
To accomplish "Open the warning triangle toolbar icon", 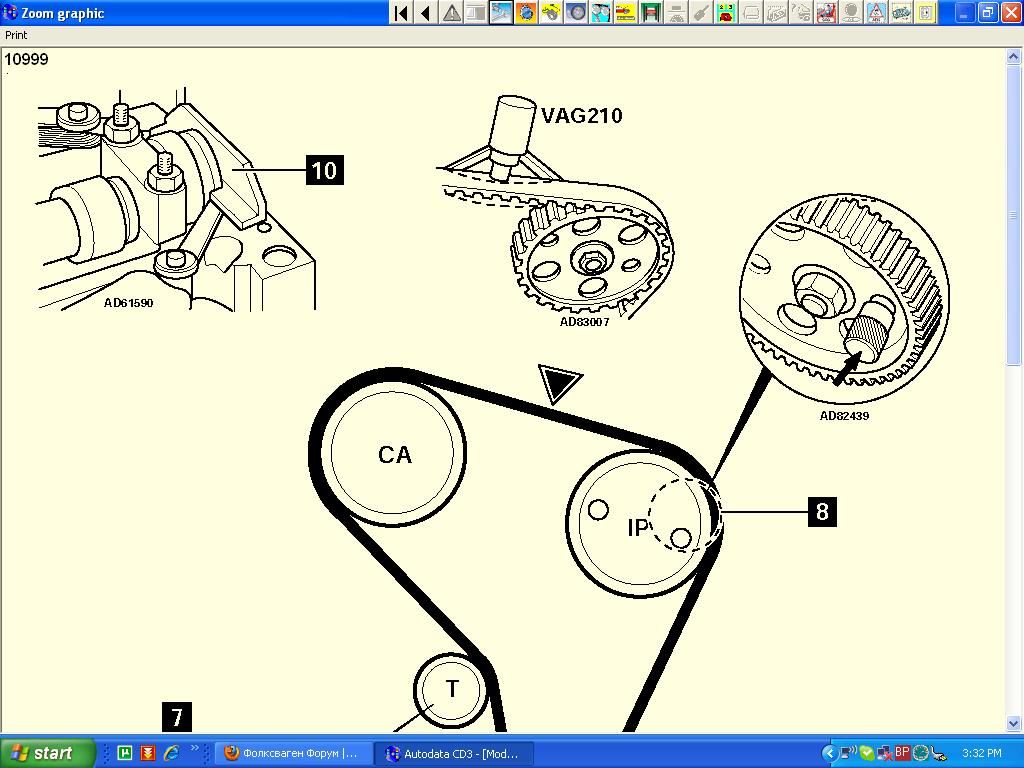I will tap(451, 13).
